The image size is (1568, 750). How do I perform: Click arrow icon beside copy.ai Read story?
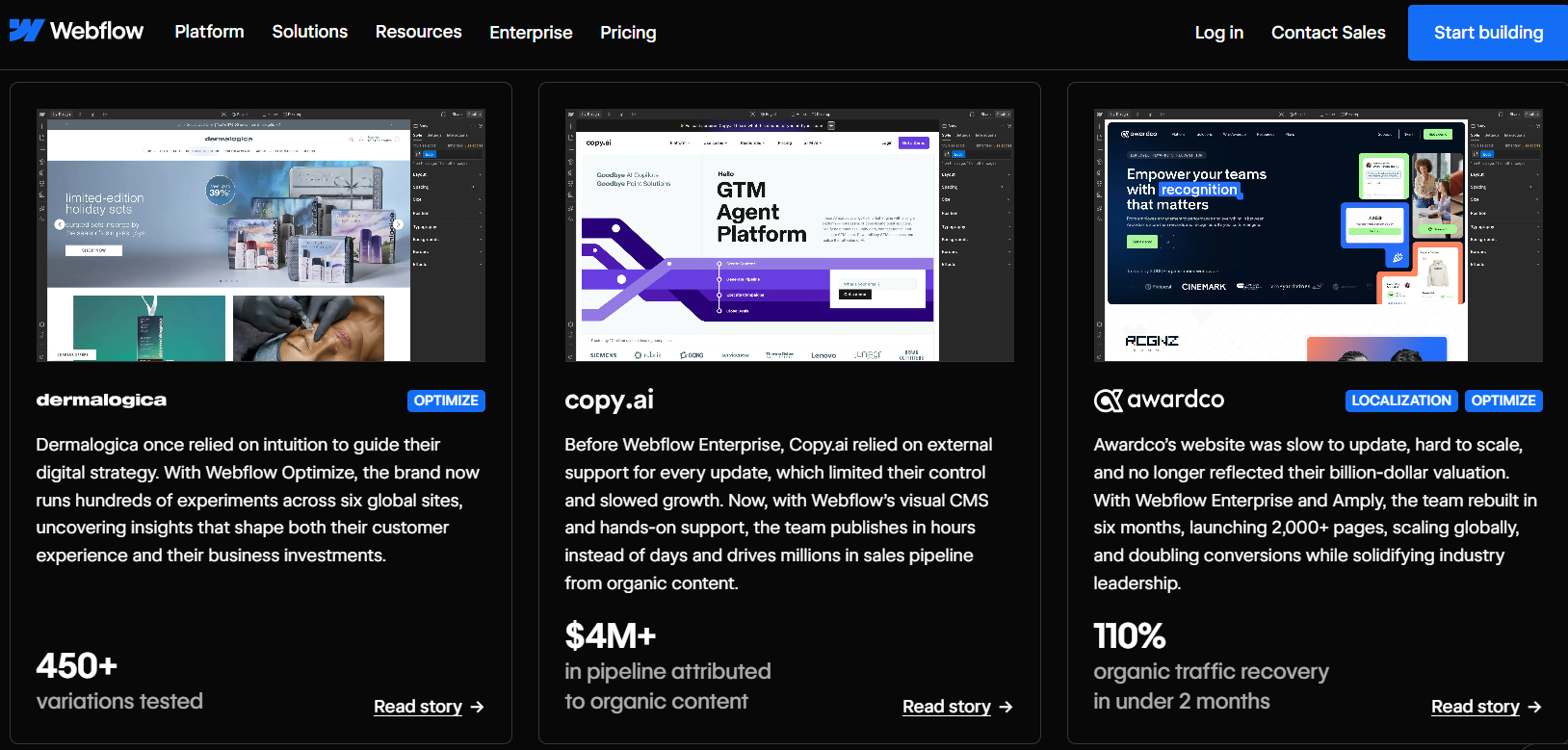click(1006, 707)
